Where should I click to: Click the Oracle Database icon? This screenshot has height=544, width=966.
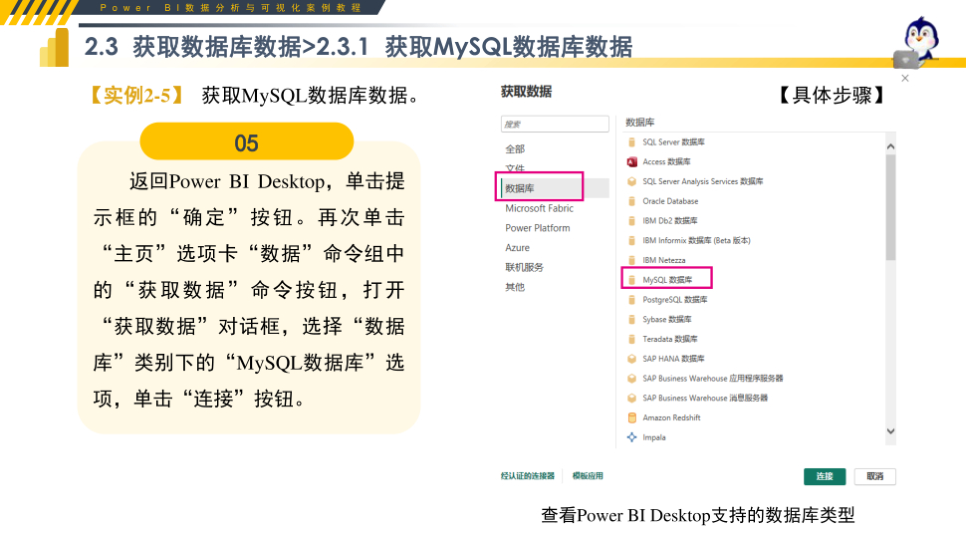pyautogui.click(x=631, y=201)
